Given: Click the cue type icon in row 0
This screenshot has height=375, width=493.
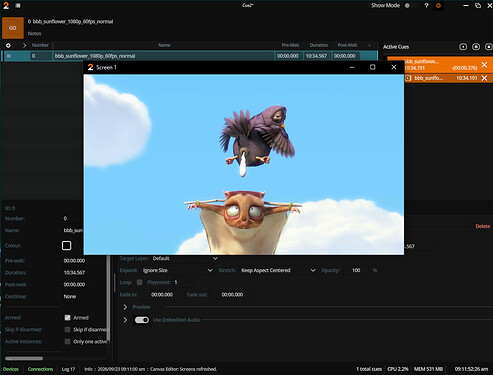Looking at the screenshot, I should 9,56.
